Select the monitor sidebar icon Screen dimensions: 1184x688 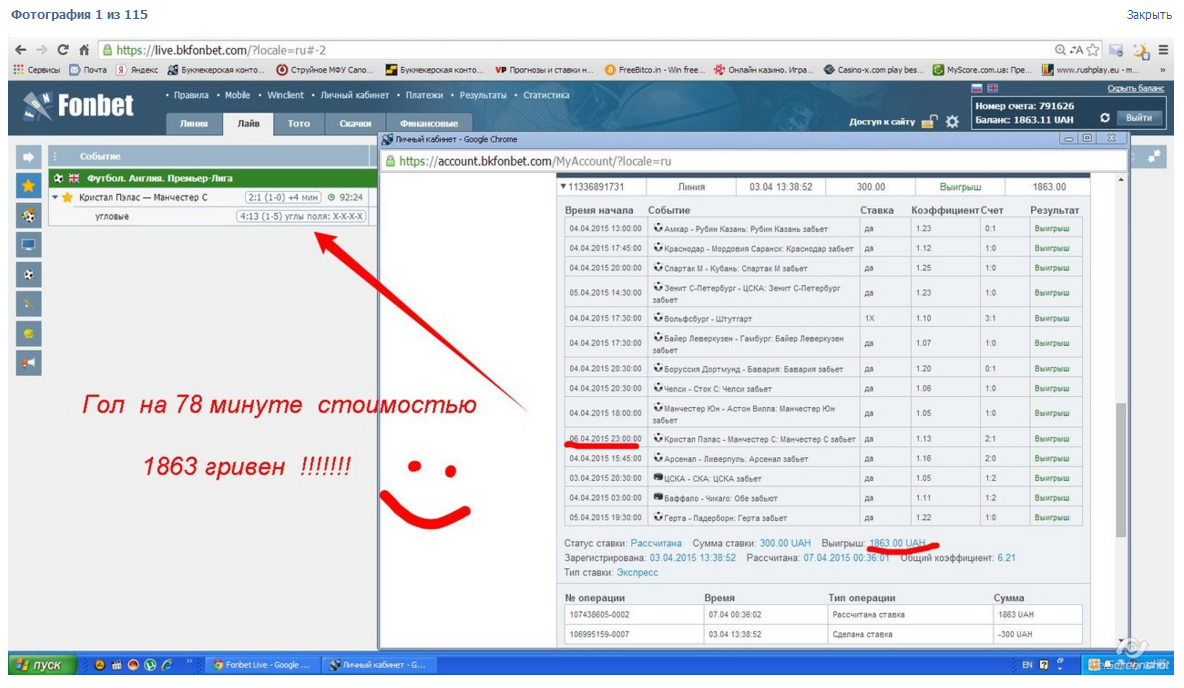tap(29, 245)
